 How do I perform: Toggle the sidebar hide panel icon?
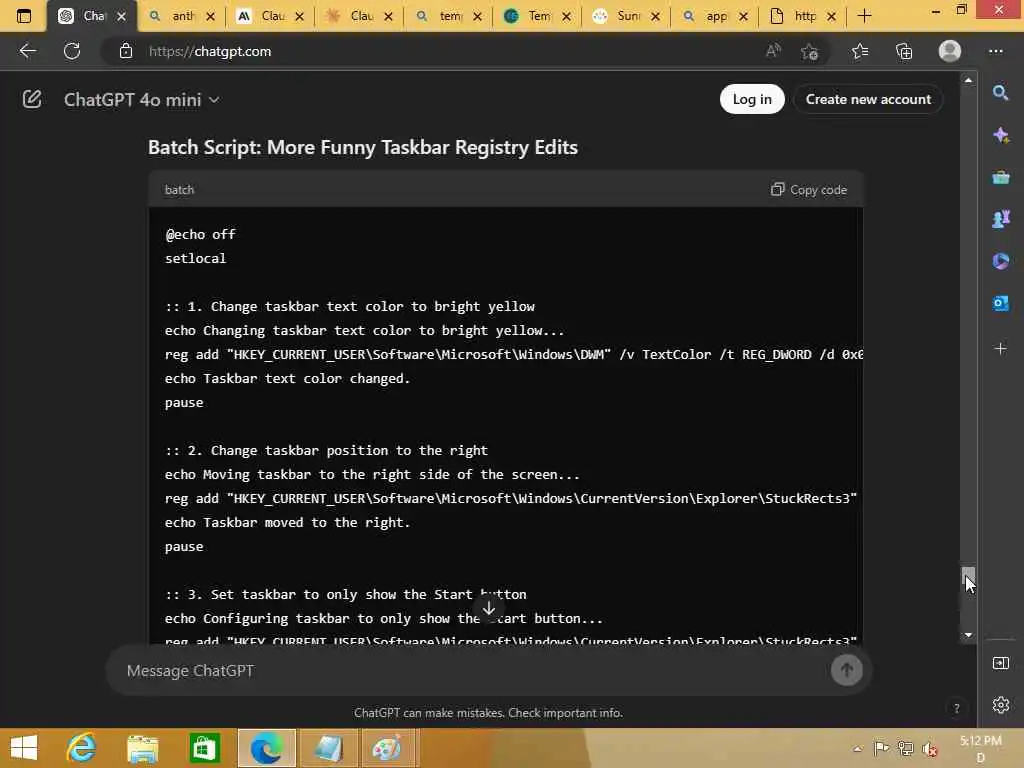click(x=1000, y=664)
